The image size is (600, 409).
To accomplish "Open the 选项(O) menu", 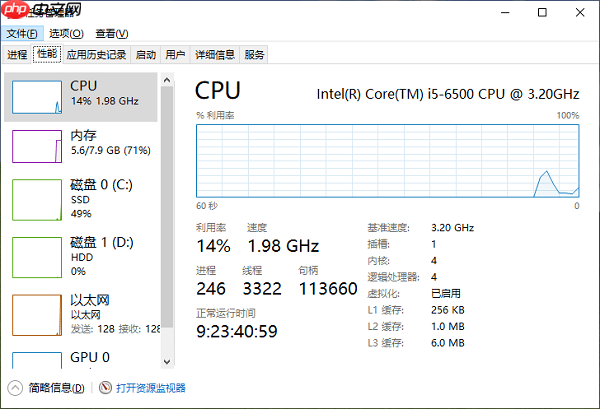I will pyautogui.click(x=66, y=34).
